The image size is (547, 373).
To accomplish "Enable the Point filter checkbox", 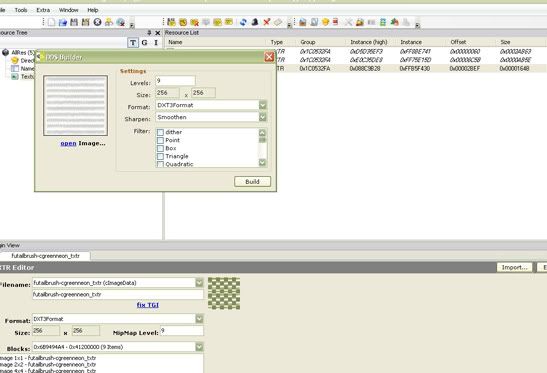I will click(x=160, y=140).
